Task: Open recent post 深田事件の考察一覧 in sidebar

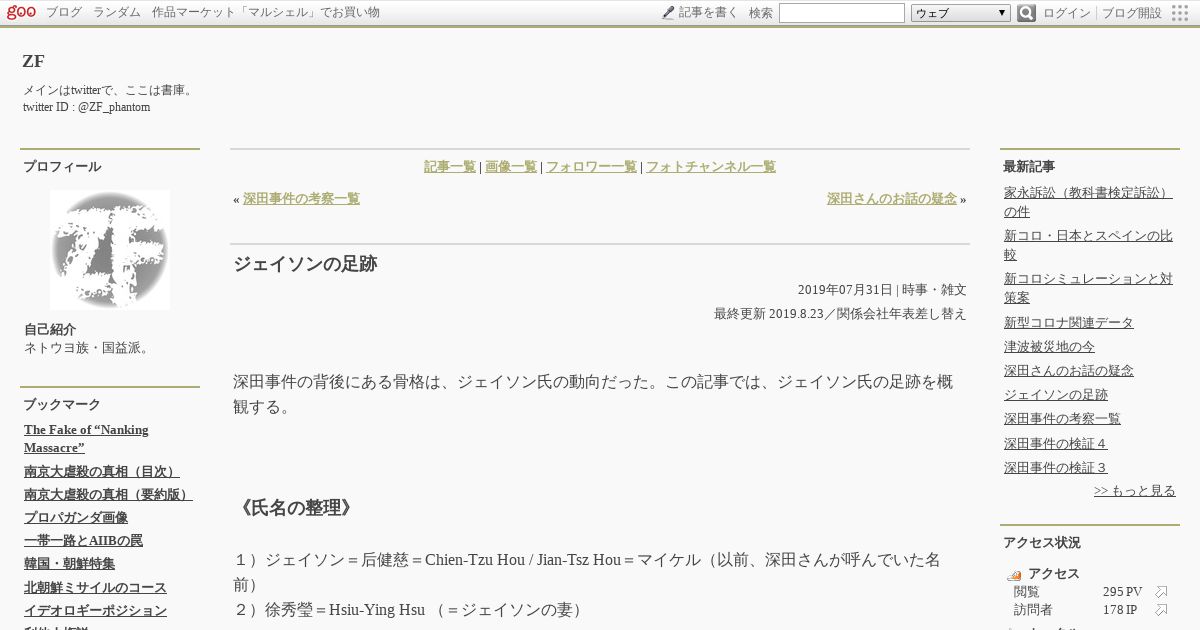Action: [1062, 419]
